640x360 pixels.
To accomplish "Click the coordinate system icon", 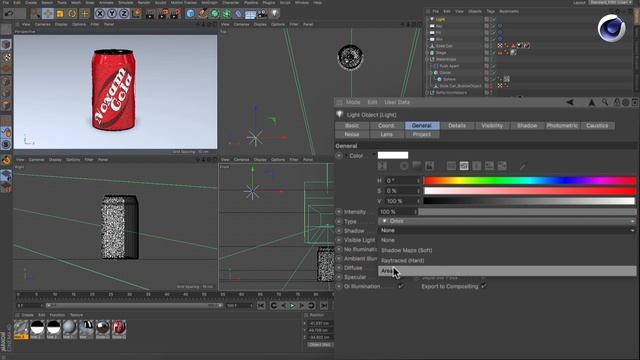I will pos(136,13).
